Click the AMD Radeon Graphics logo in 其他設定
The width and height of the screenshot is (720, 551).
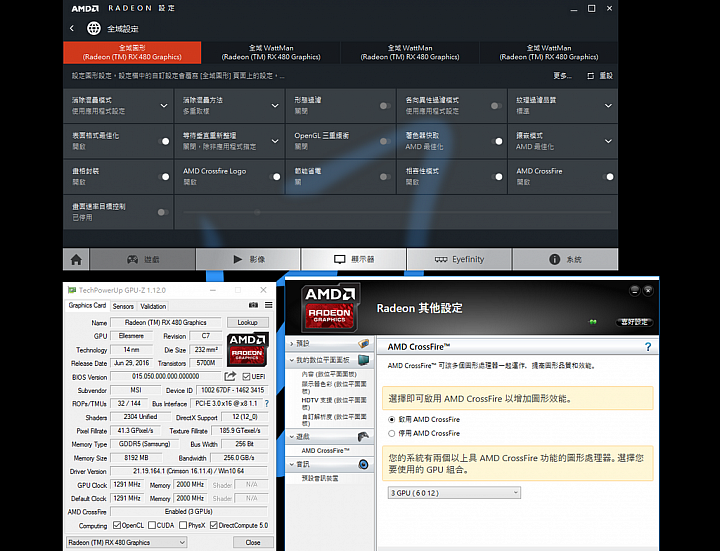click(330, 308)
